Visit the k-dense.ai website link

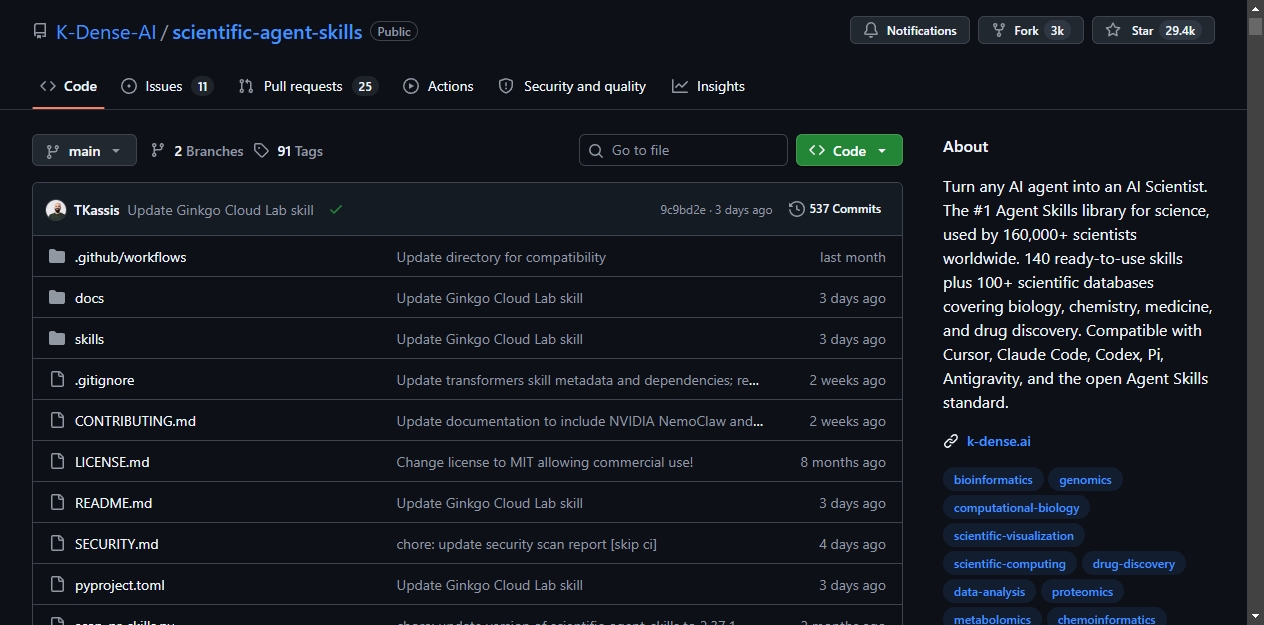pos(998,441)
